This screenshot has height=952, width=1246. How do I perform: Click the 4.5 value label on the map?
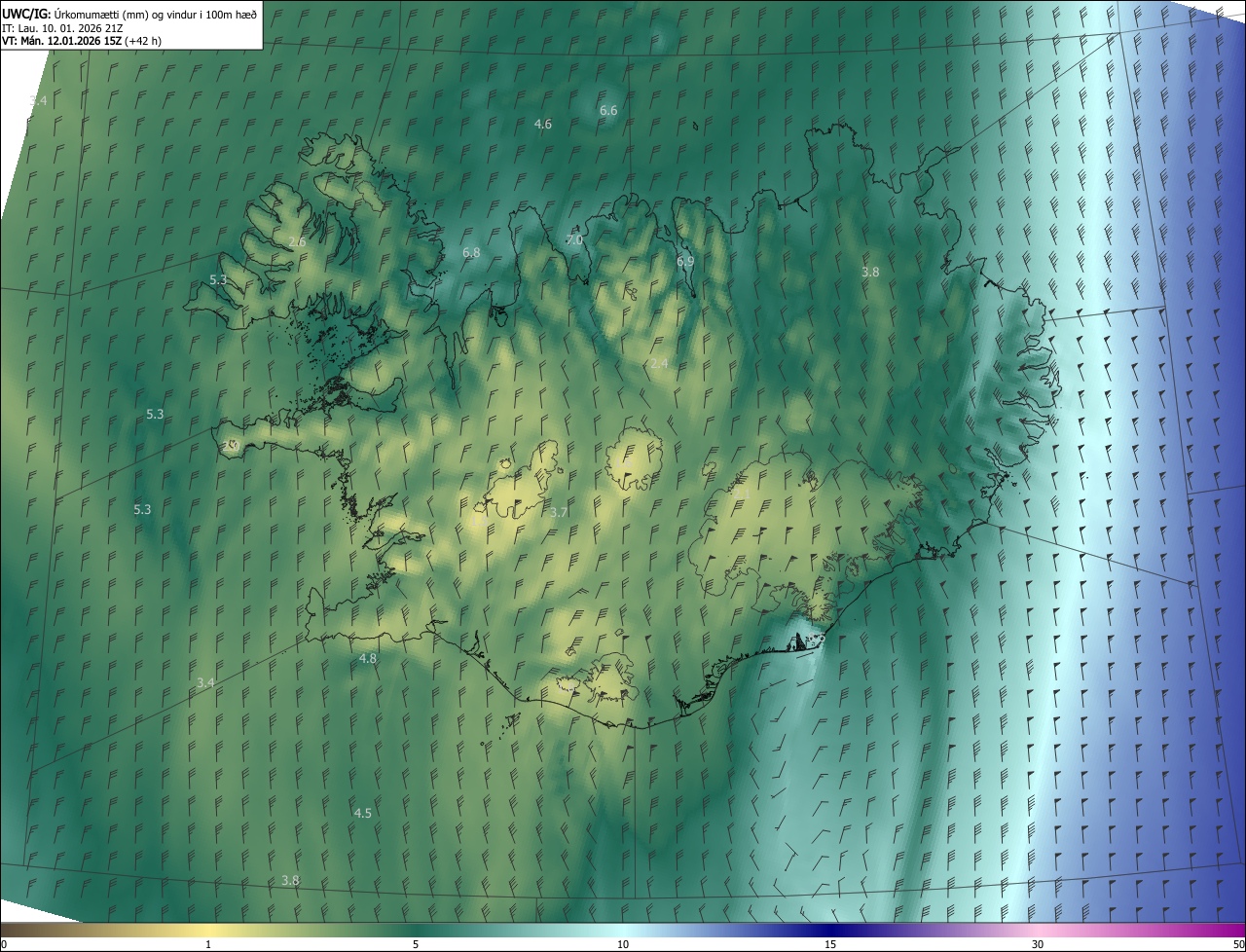coord(362,813)
